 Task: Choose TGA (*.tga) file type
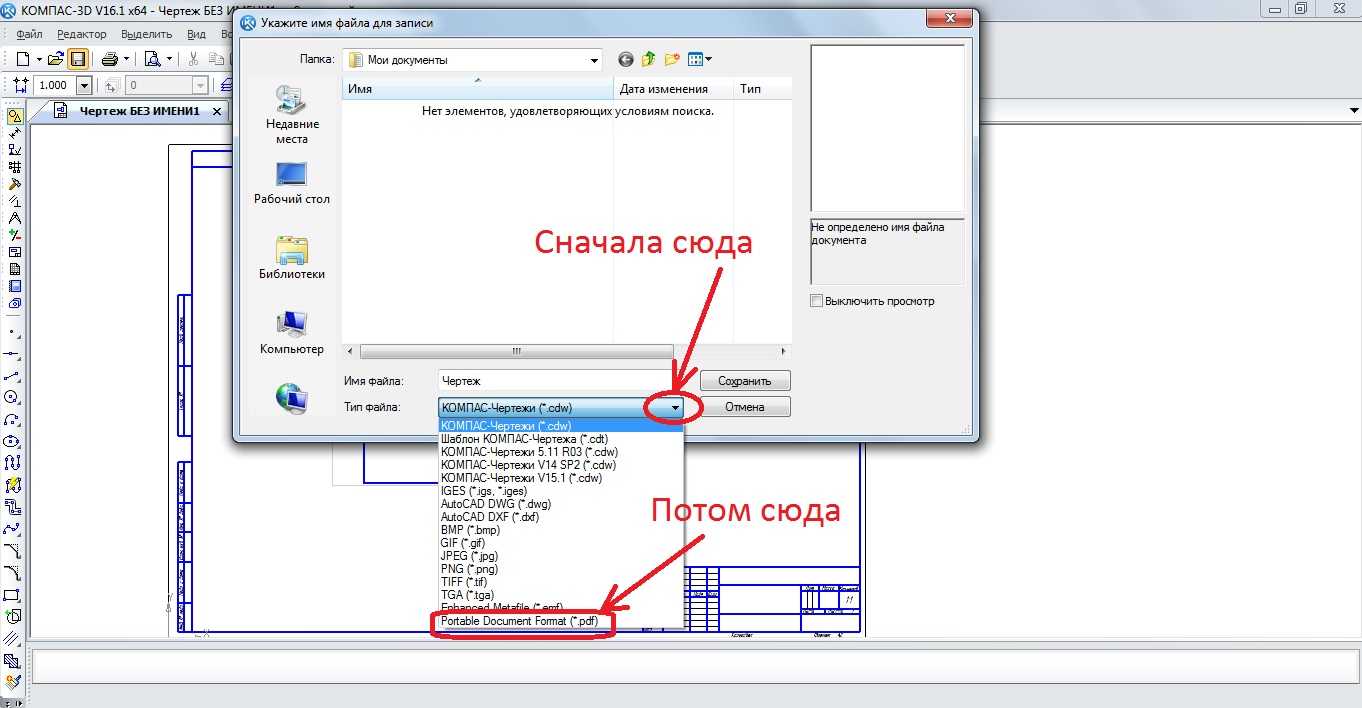467,595
